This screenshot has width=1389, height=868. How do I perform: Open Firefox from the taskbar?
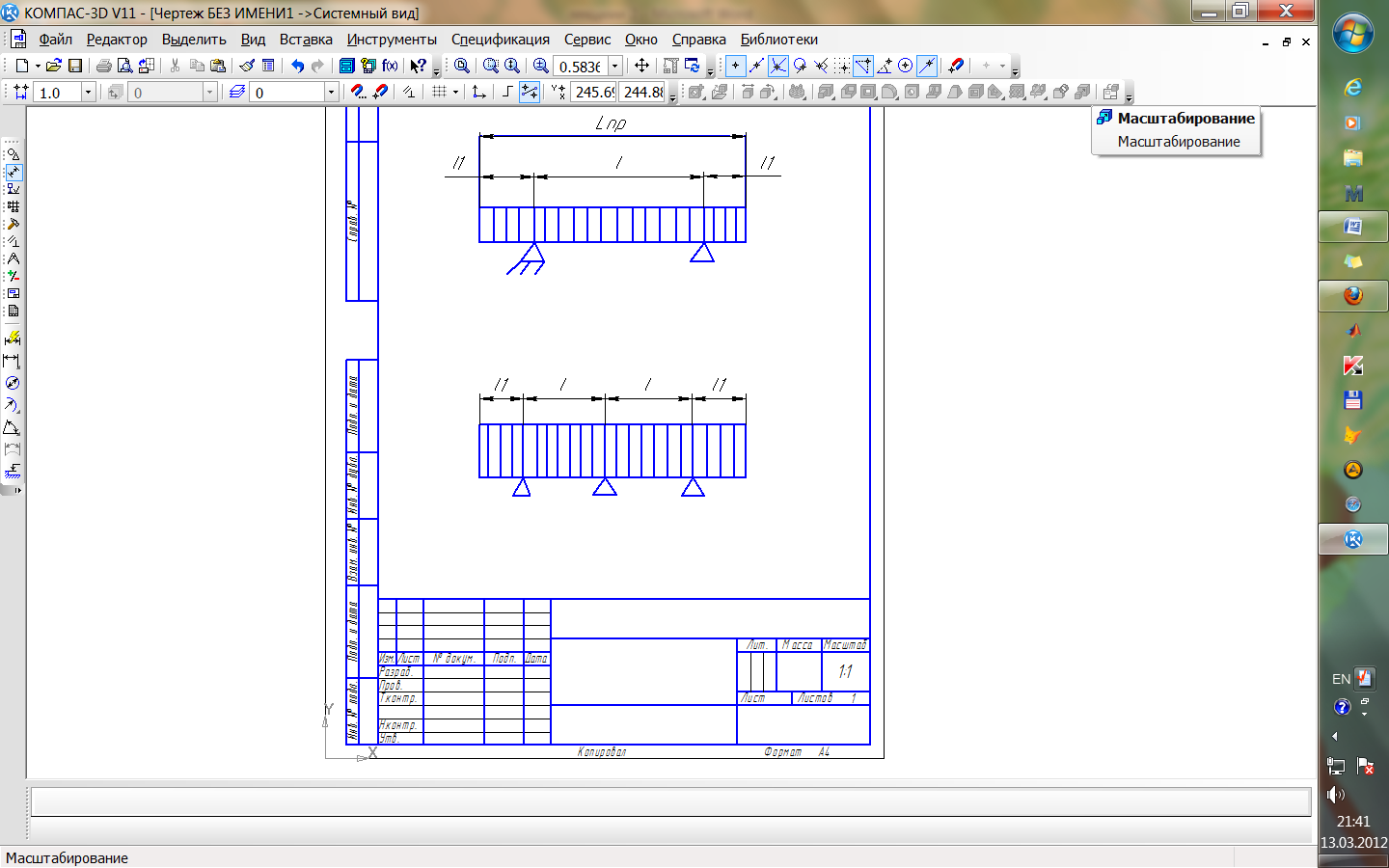pyautogui.click(x=1353, y=295)
